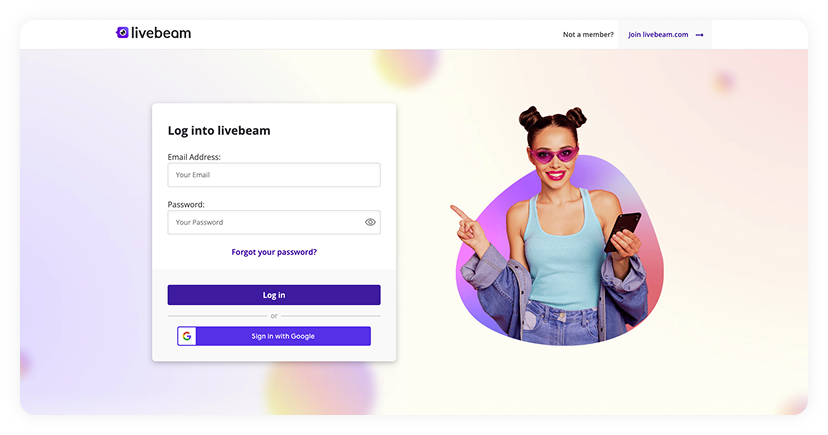Click the woman with phone illustration
This screenshot has height=435, width=828.
click(x=559, y=226)
